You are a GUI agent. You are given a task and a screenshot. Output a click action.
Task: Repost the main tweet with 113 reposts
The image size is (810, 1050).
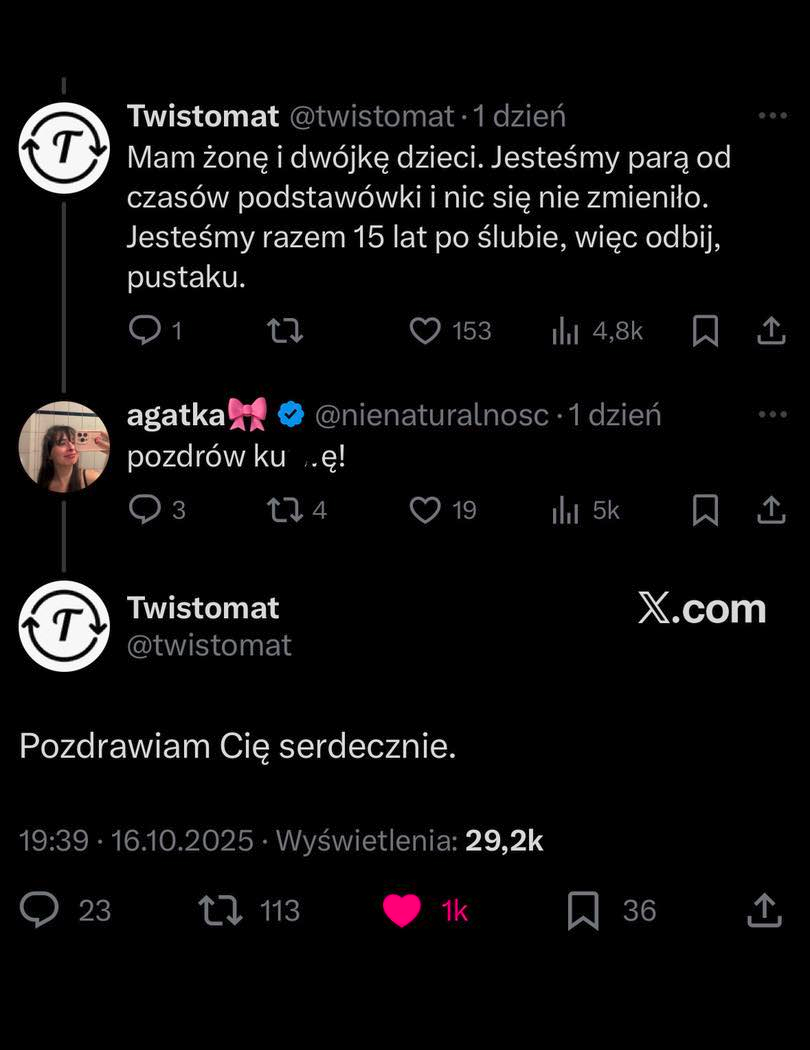[x=221, y=910]
